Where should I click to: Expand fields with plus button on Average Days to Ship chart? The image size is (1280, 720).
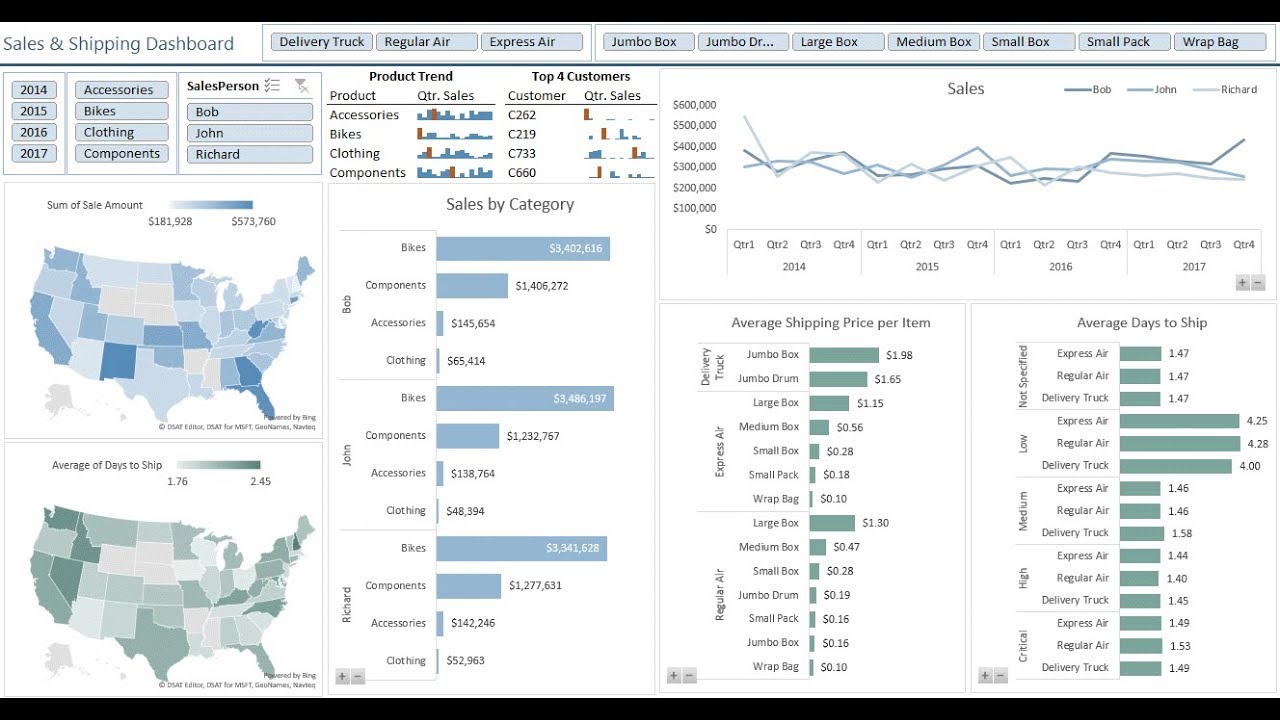click(x=983, y=675)
